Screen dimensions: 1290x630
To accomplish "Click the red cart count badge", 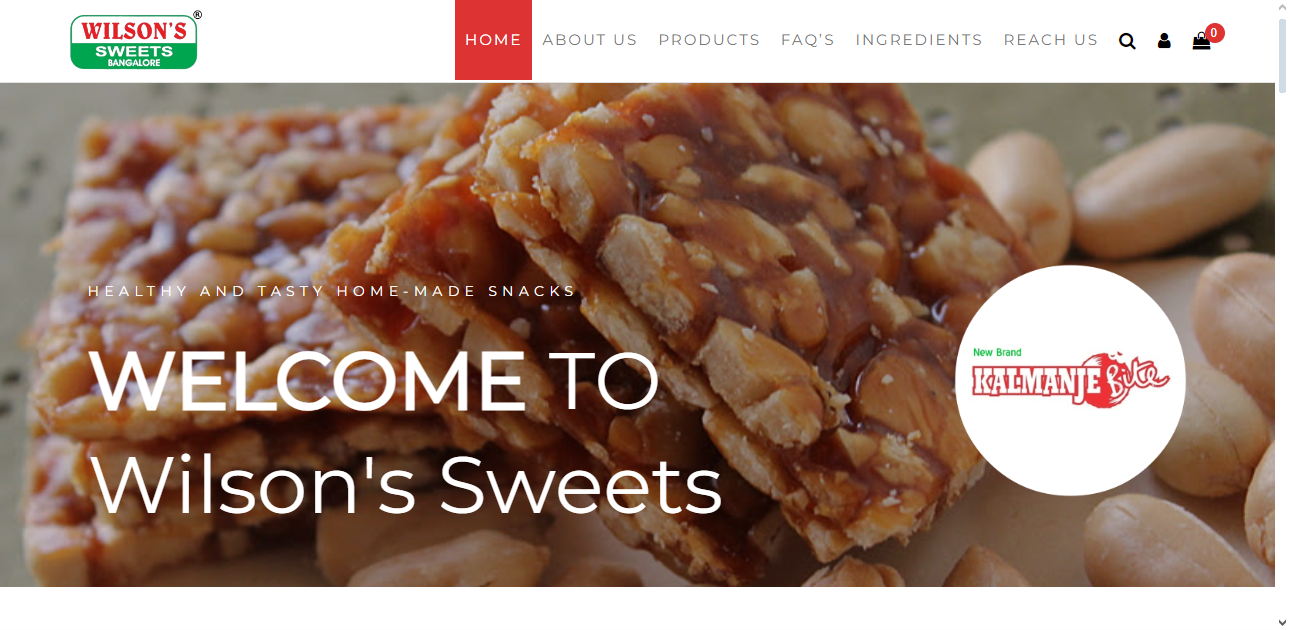I will [x=1214, y=33].
